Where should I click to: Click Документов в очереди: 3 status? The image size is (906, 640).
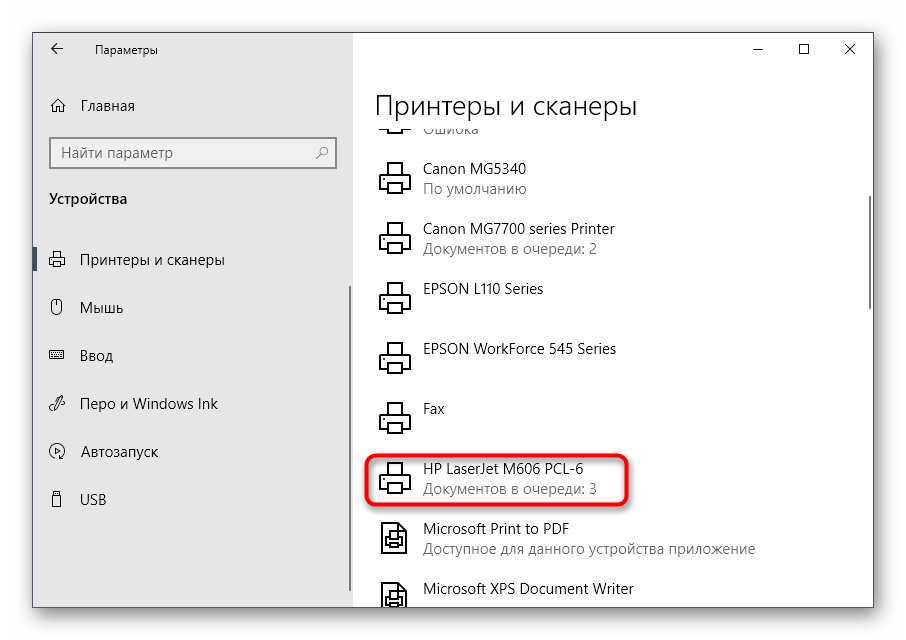click(510, 489)
